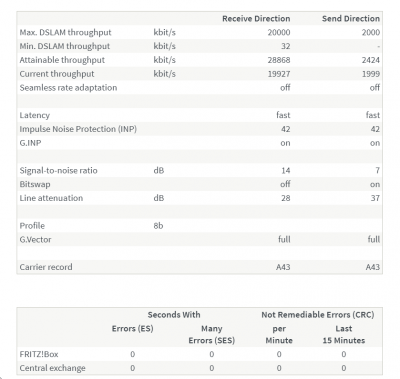The image size is (400, 379).
Task: Click the Central exchange row label
Action: click(x=52, y=368)
